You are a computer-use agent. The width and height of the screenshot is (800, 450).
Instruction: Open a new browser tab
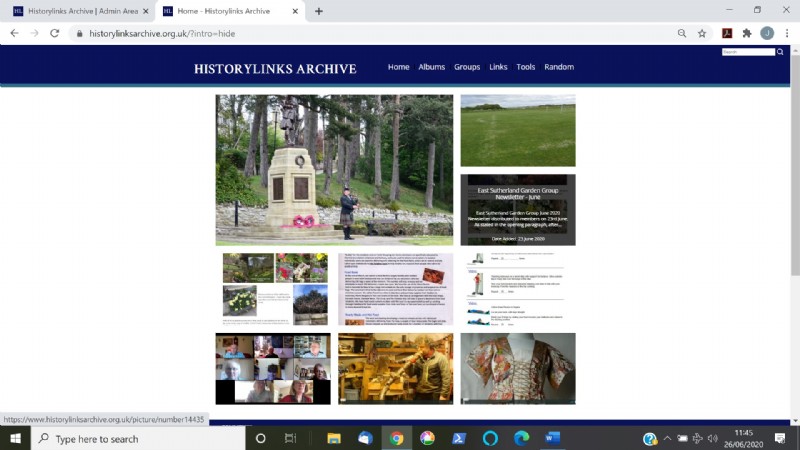(x=319, y=11)
